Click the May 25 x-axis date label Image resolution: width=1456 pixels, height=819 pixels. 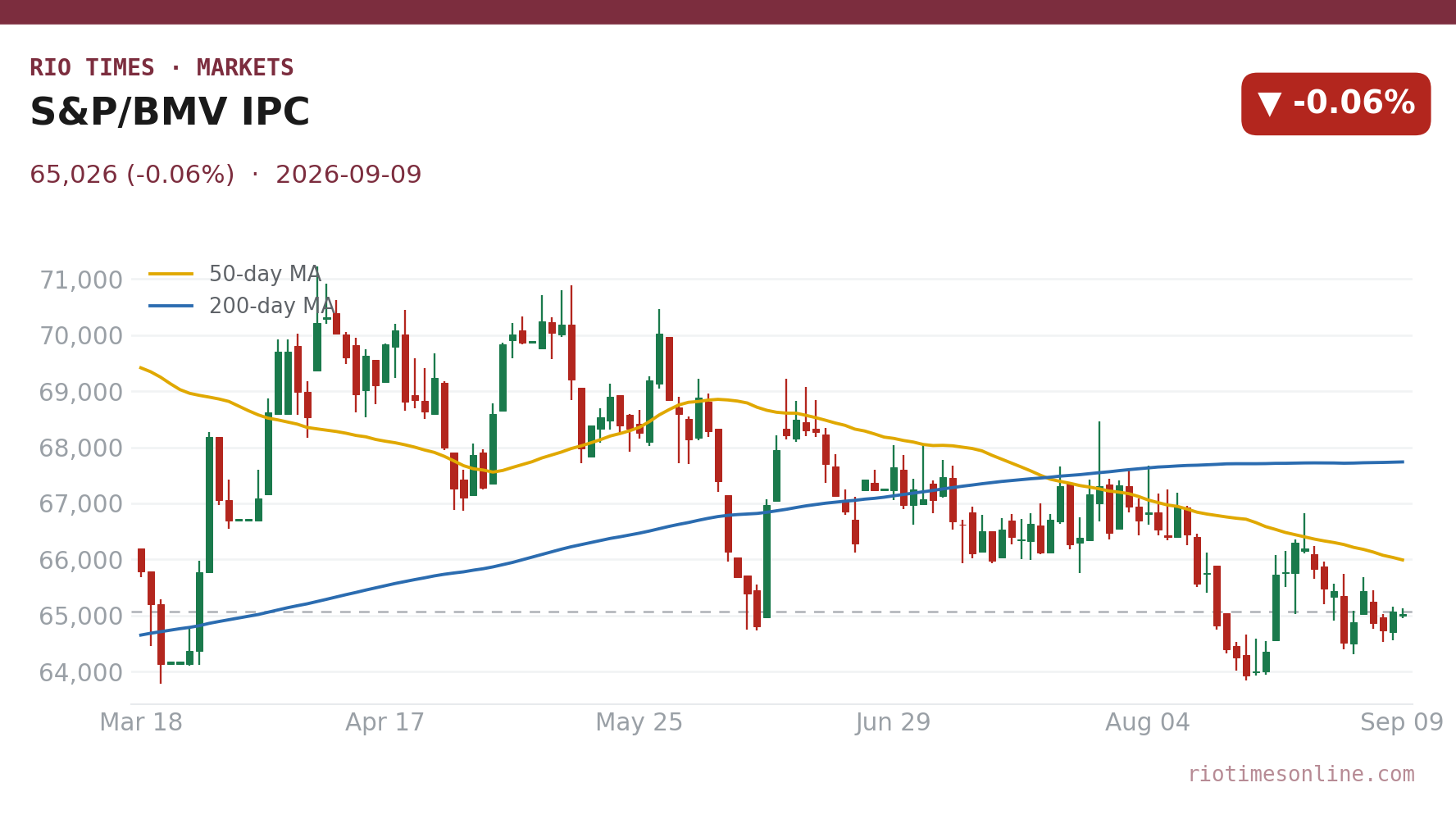coord(639,722)
